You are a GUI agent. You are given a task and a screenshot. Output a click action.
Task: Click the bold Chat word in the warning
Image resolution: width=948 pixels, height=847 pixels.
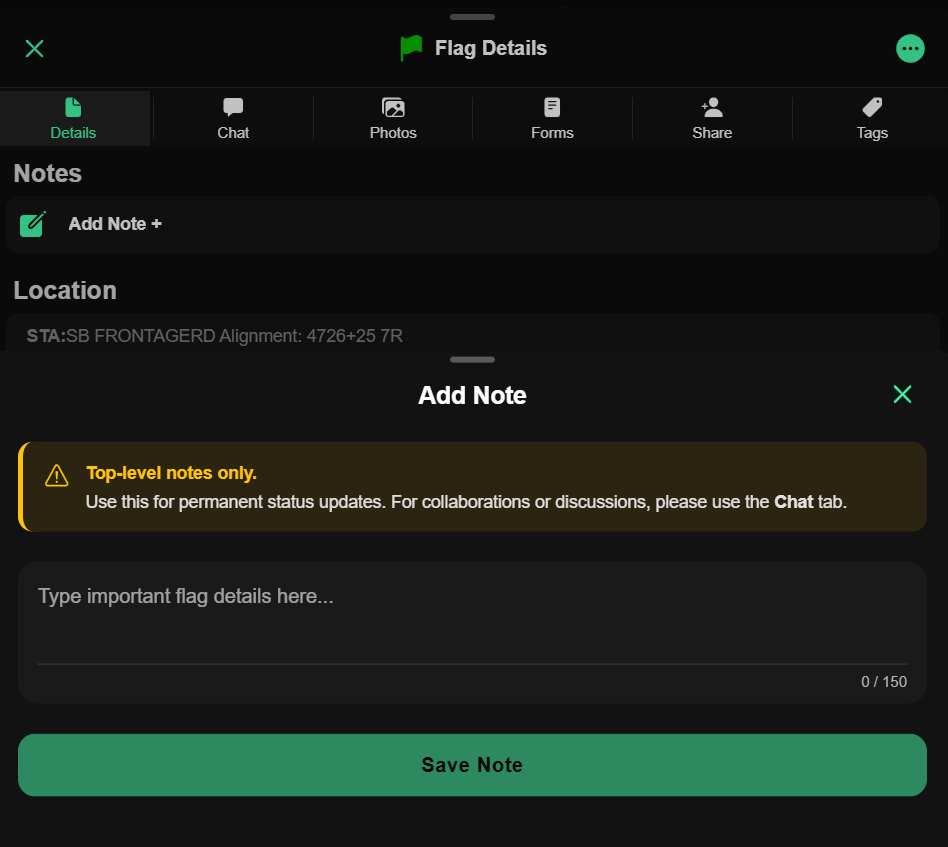click(793, 502)
